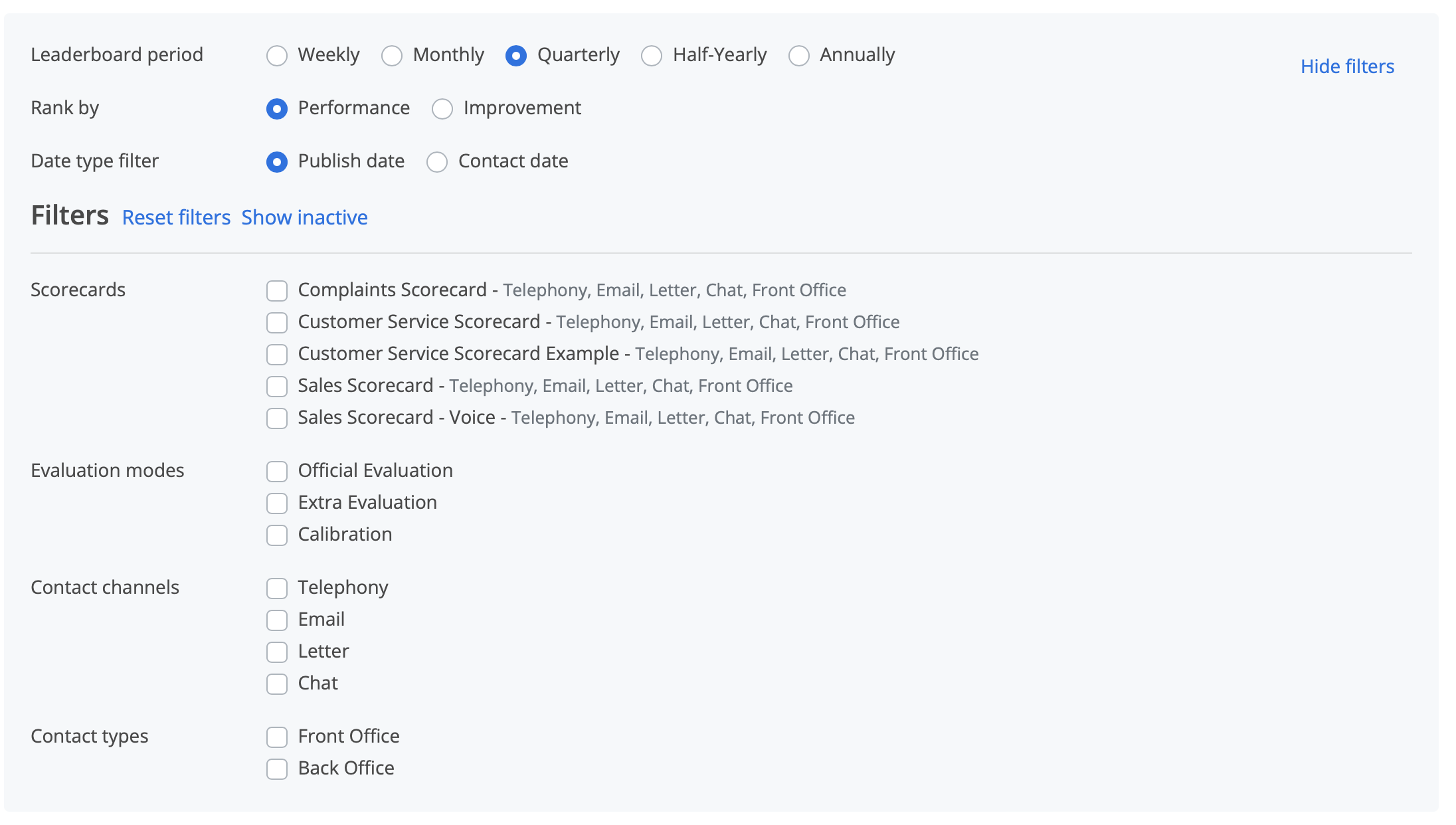The image size is (1456, 825).
Task: Click the Hide filters link
Action: [1347, 66]
